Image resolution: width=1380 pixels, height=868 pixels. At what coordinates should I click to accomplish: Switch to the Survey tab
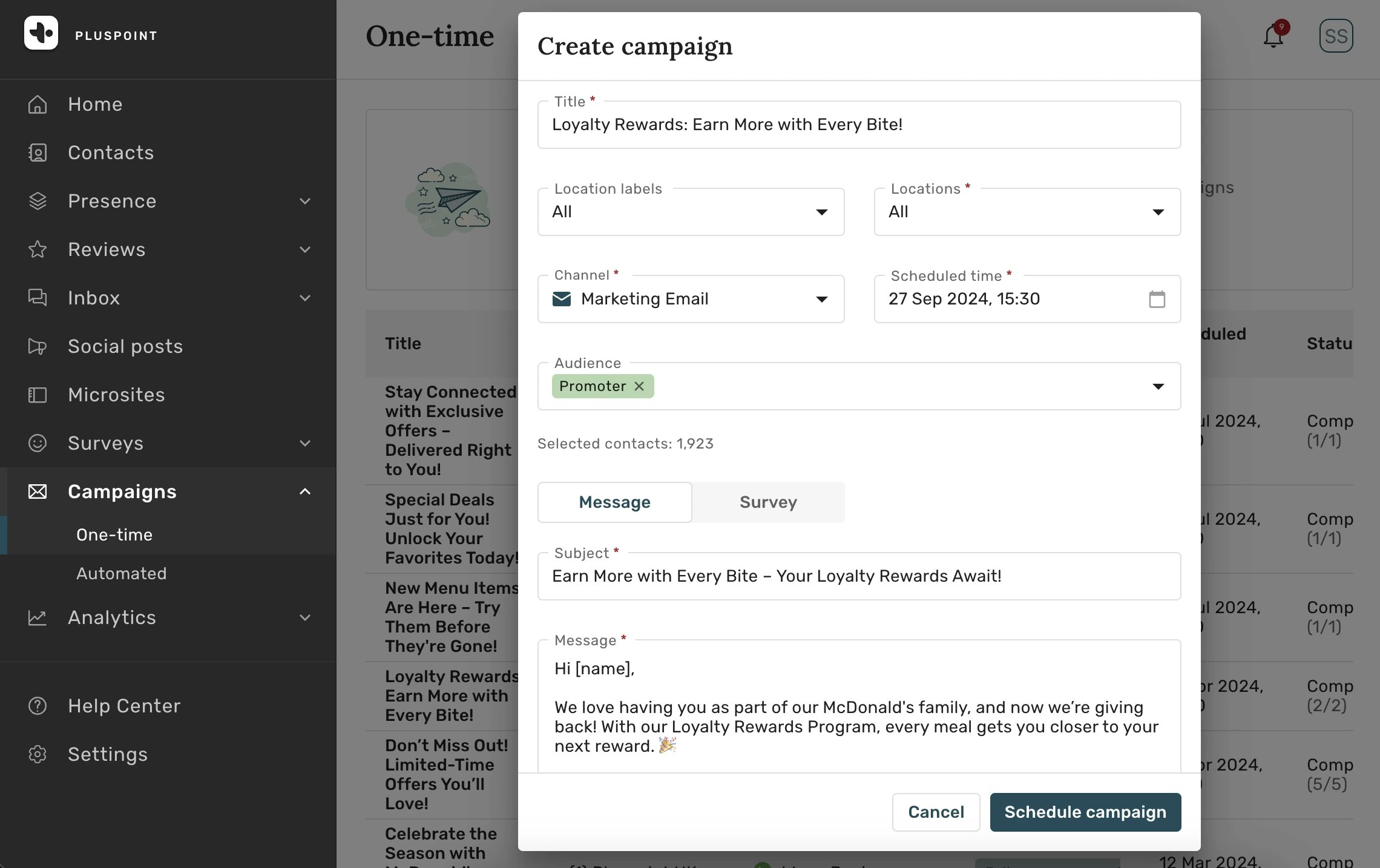(768, 502)
